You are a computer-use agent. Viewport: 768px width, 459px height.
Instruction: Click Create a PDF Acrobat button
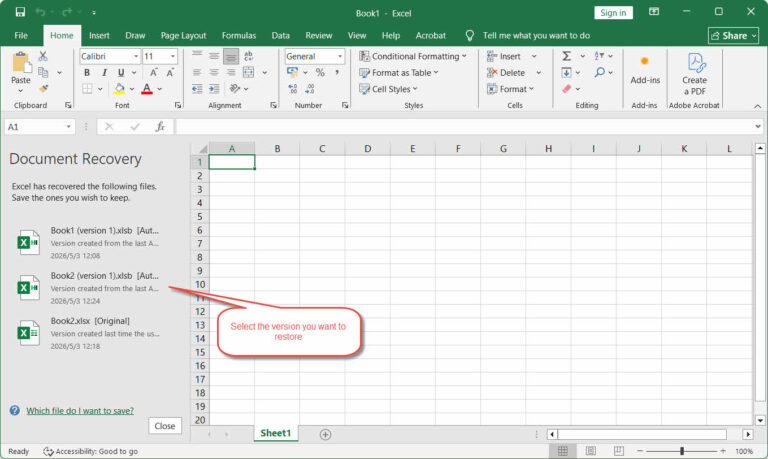(x=694, y=74)
